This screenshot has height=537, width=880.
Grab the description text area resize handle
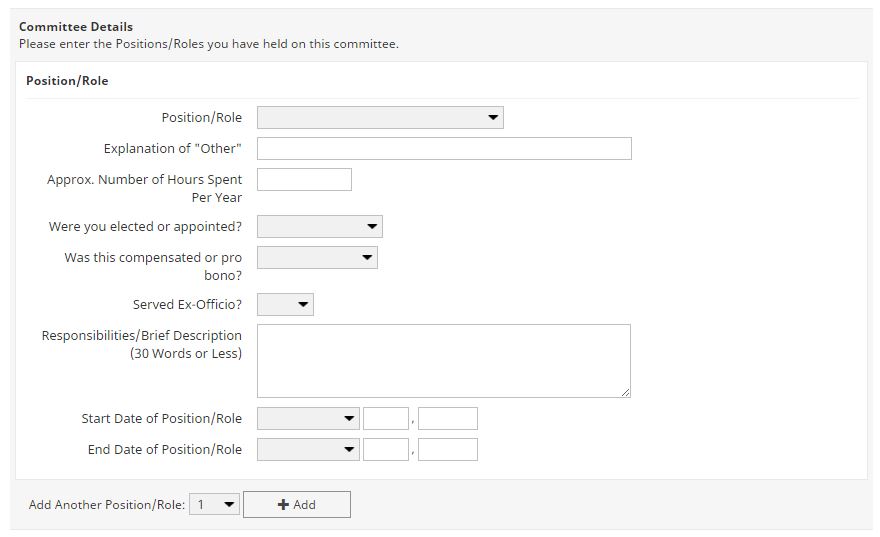(625, 393)
